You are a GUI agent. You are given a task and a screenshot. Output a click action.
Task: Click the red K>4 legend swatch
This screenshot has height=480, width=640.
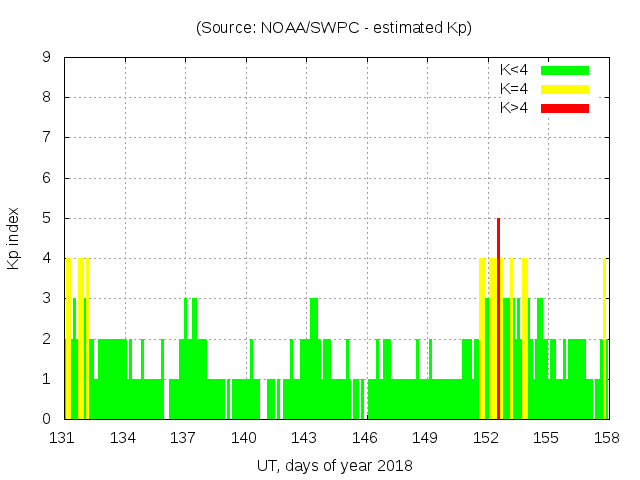(565, 107)
